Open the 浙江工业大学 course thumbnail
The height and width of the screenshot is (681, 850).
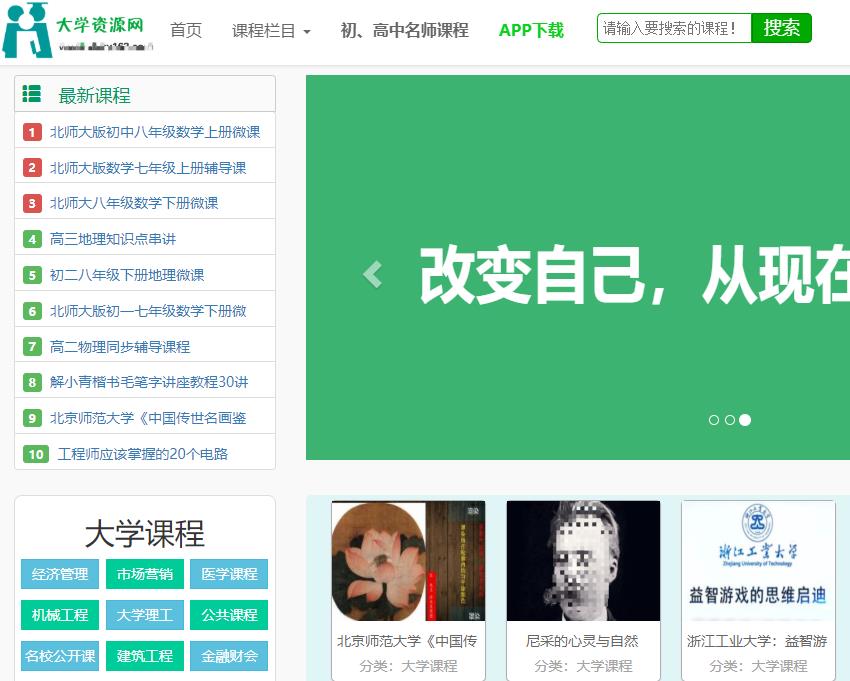[758, 561]
